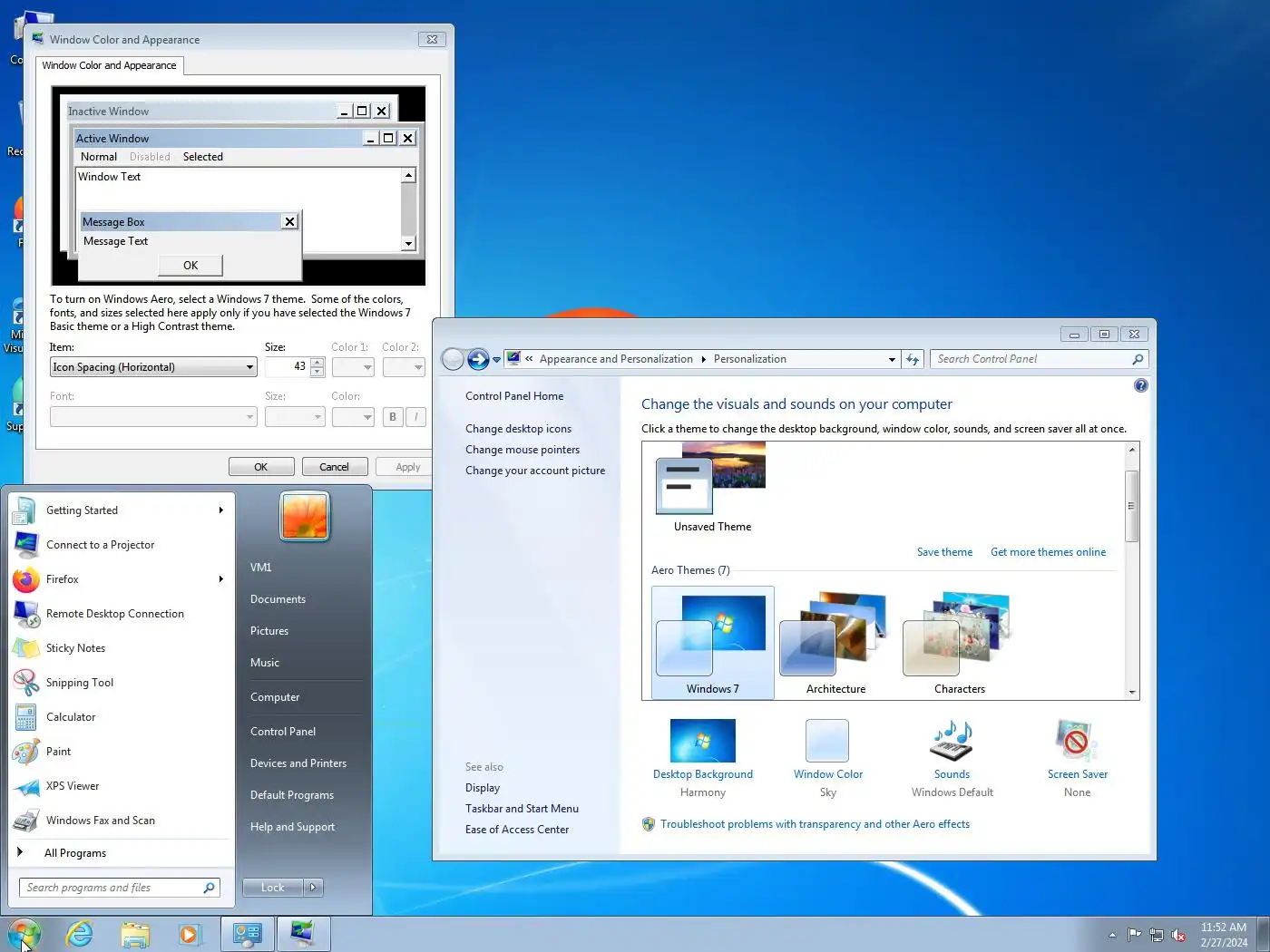This screenshot has width=1270, height=952.
Task: Open Pictures from Start menu
Action: pos(269,631)
